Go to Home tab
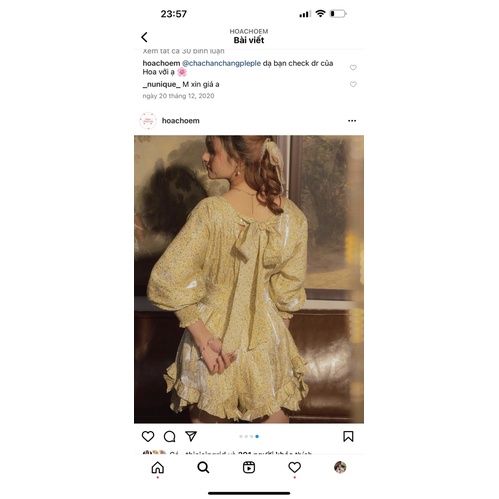499x499 pixels. point(158,467)
